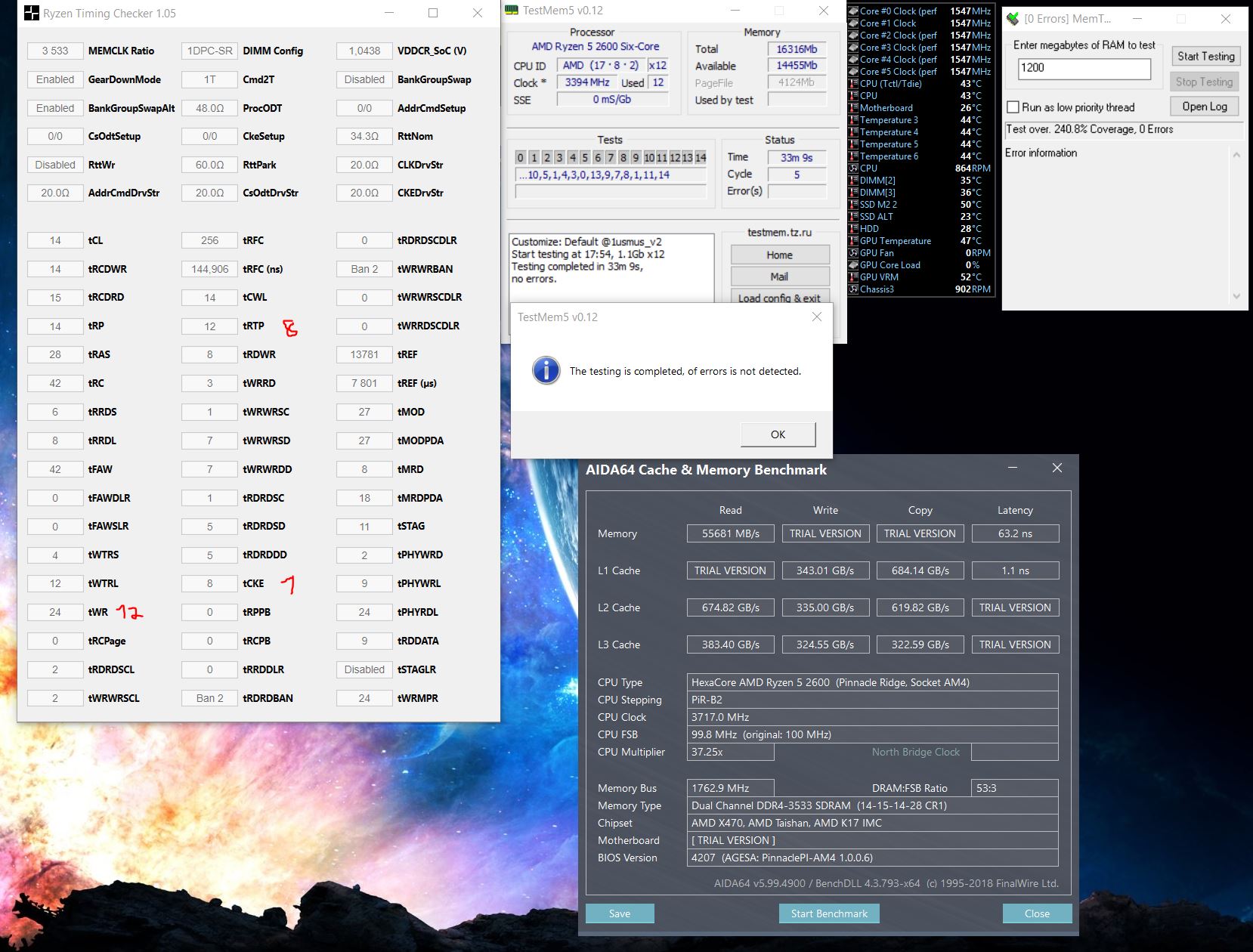Click the icon beside Motherboard sensor
The width and height of the screenshot is (1253, 952).
[x=853, y=108]
